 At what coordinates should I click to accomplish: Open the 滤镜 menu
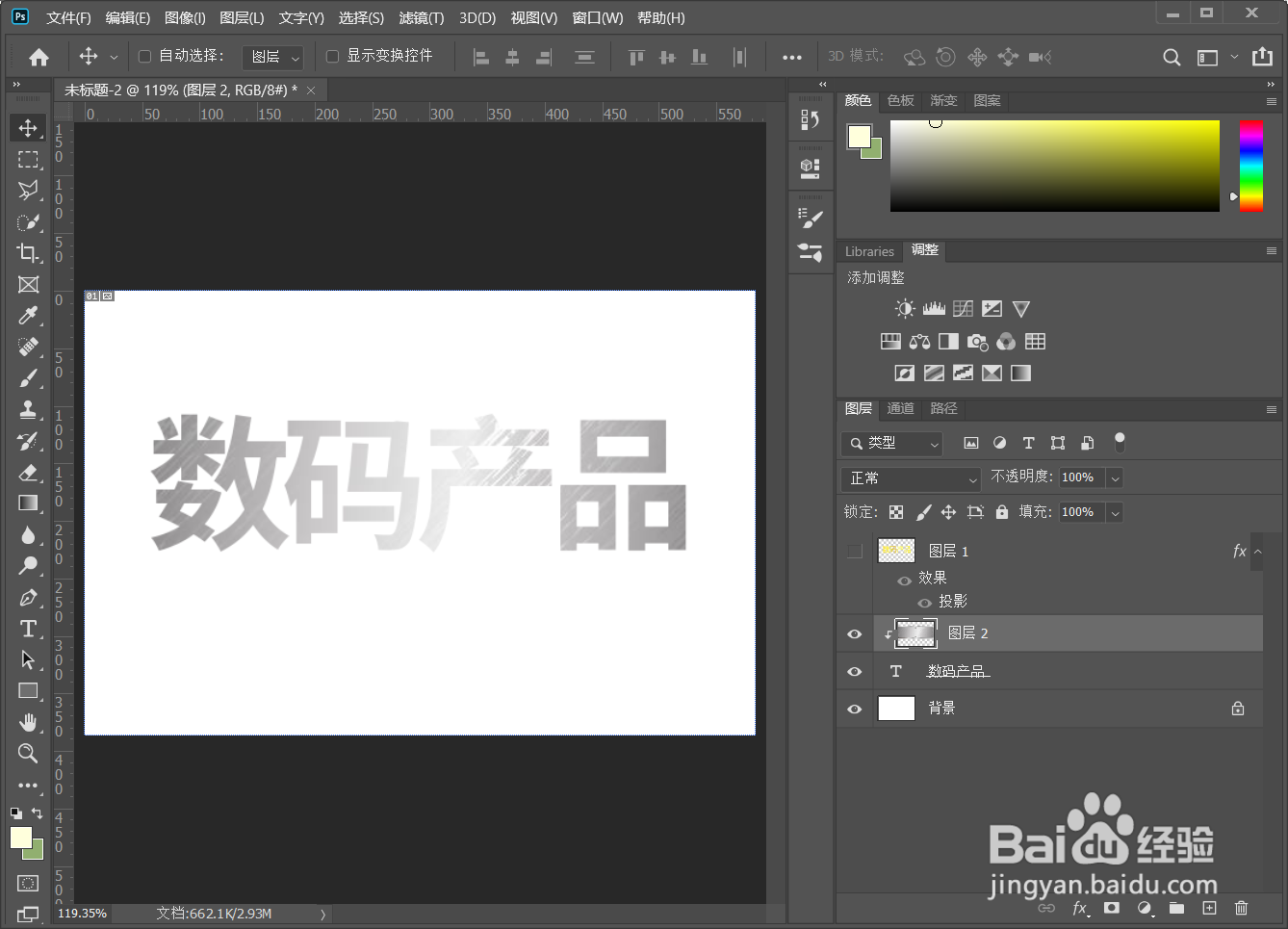(x=421, y=17)
